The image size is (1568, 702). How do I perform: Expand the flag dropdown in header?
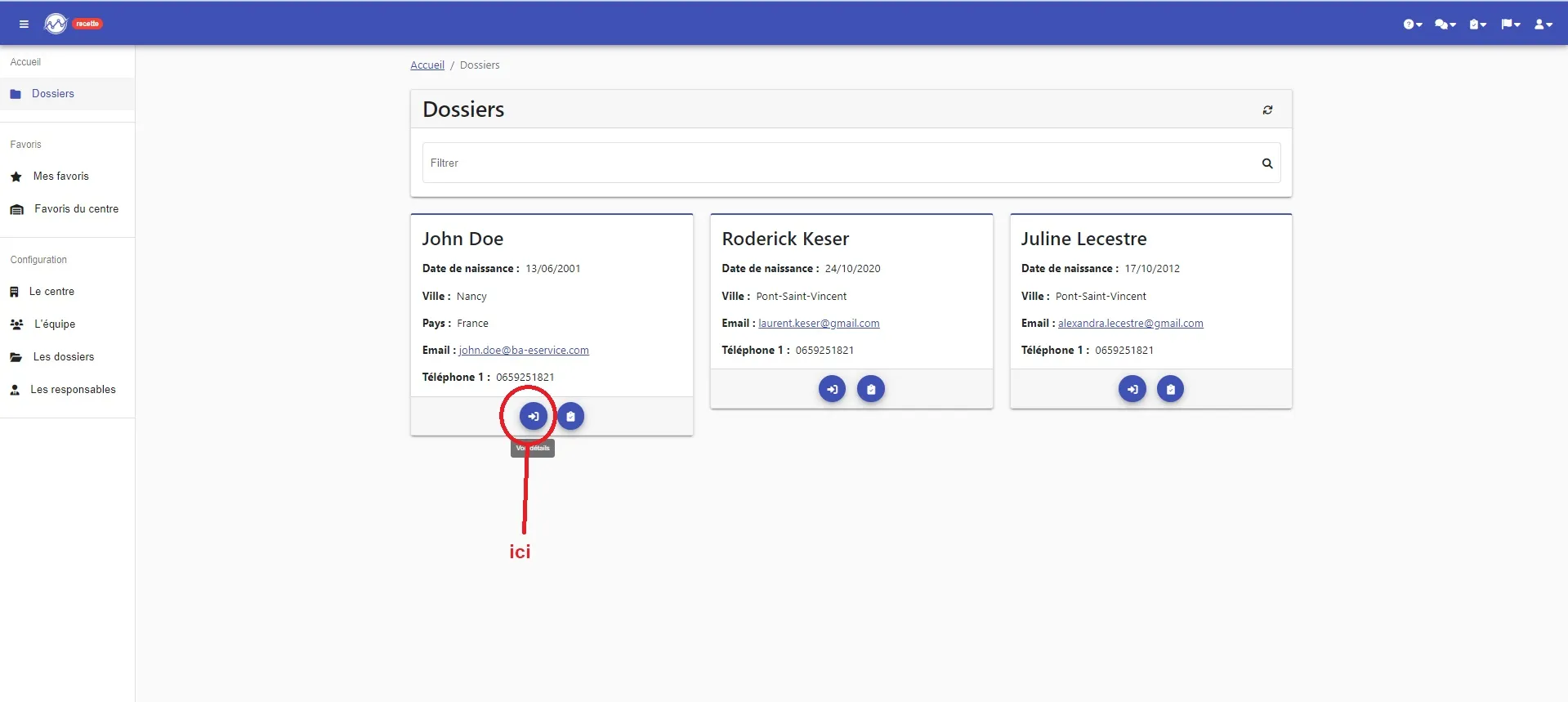(1511, 25)
